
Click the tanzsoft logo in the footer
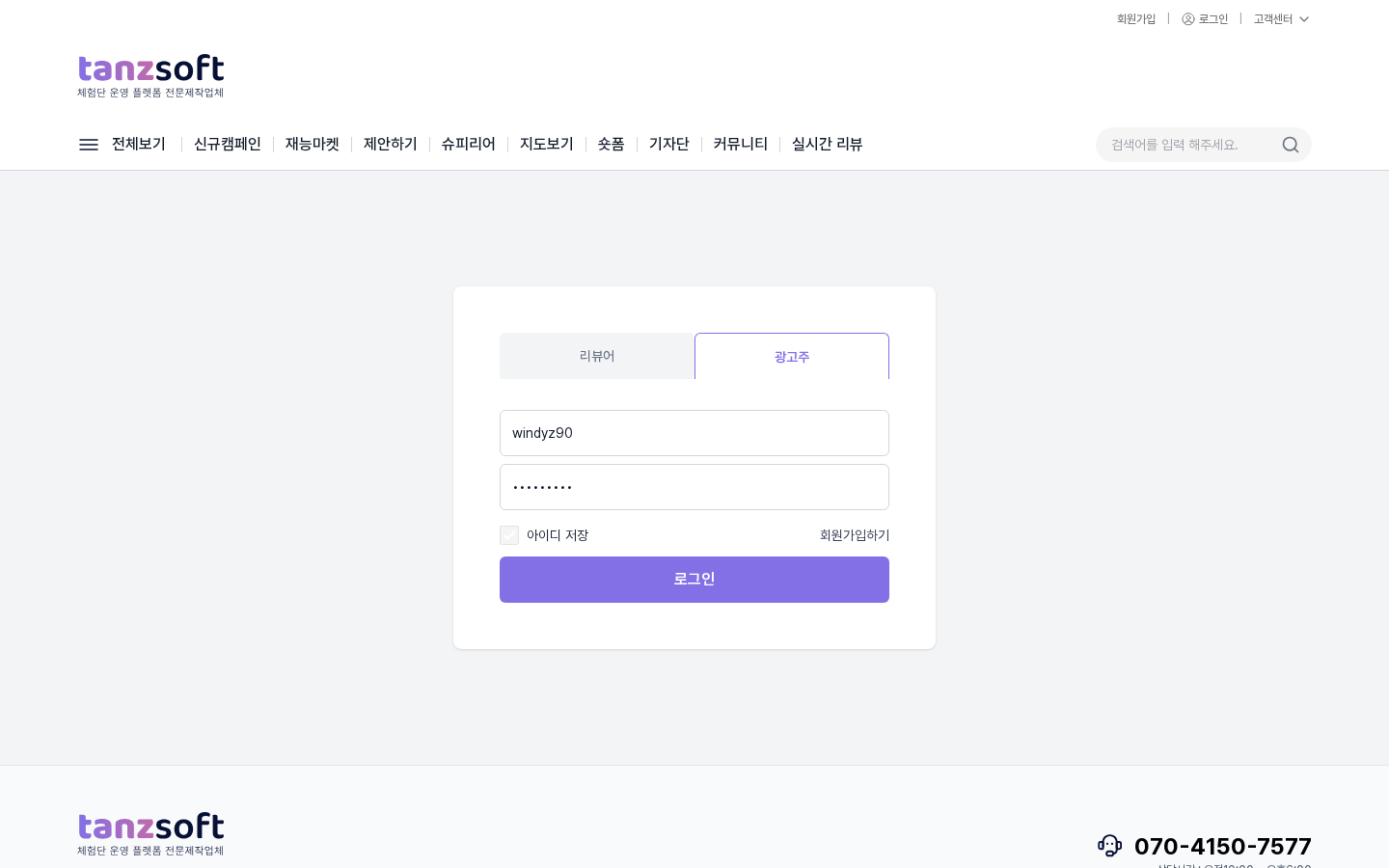(x=150, y=833)
